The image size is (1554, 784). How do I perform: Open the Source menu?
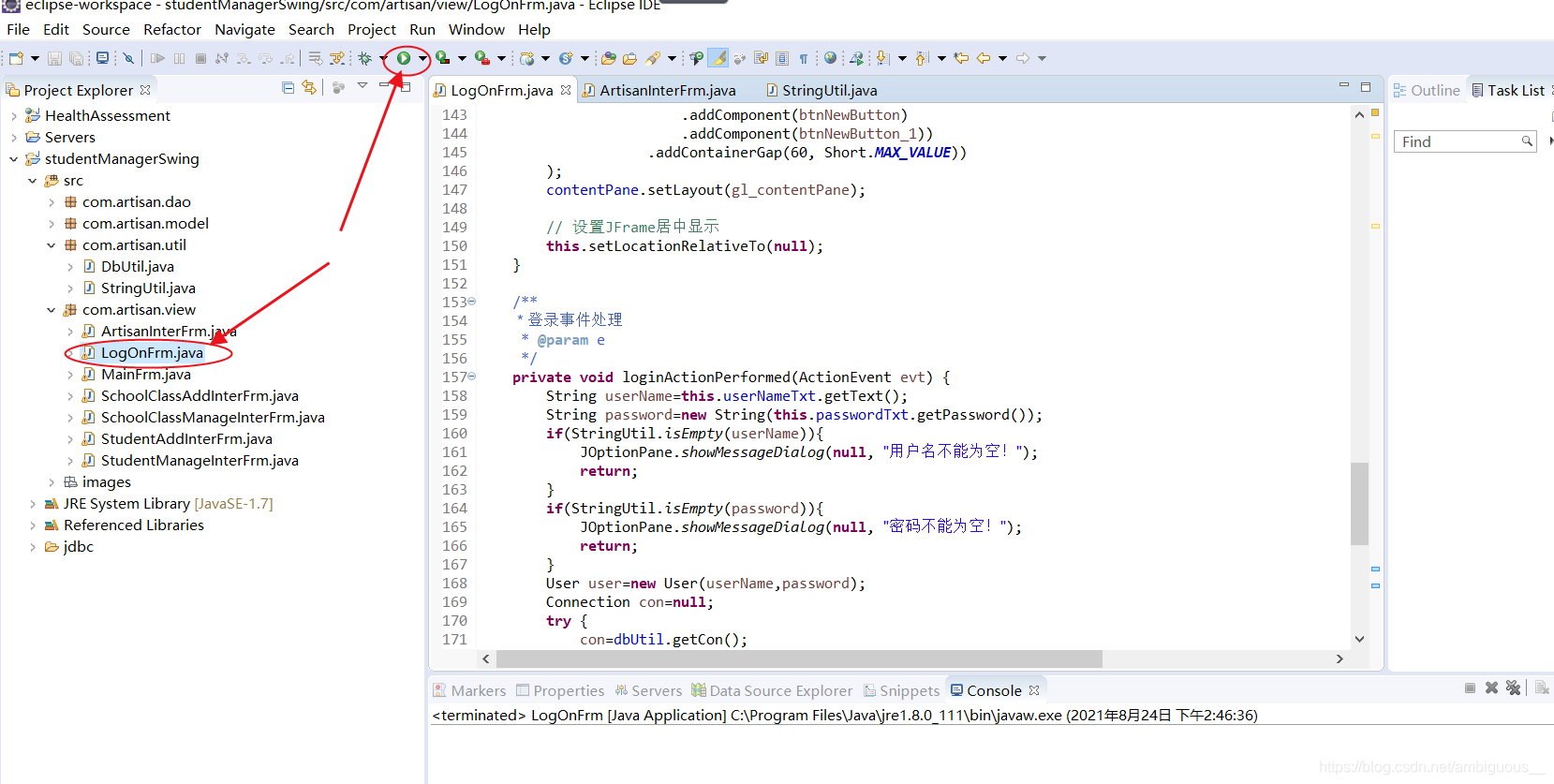106,29
